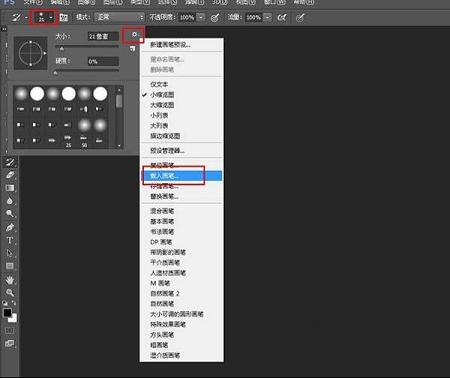Choose 小列表 (Small List) view
Screen dimensions: 450x378
[159, 115]
